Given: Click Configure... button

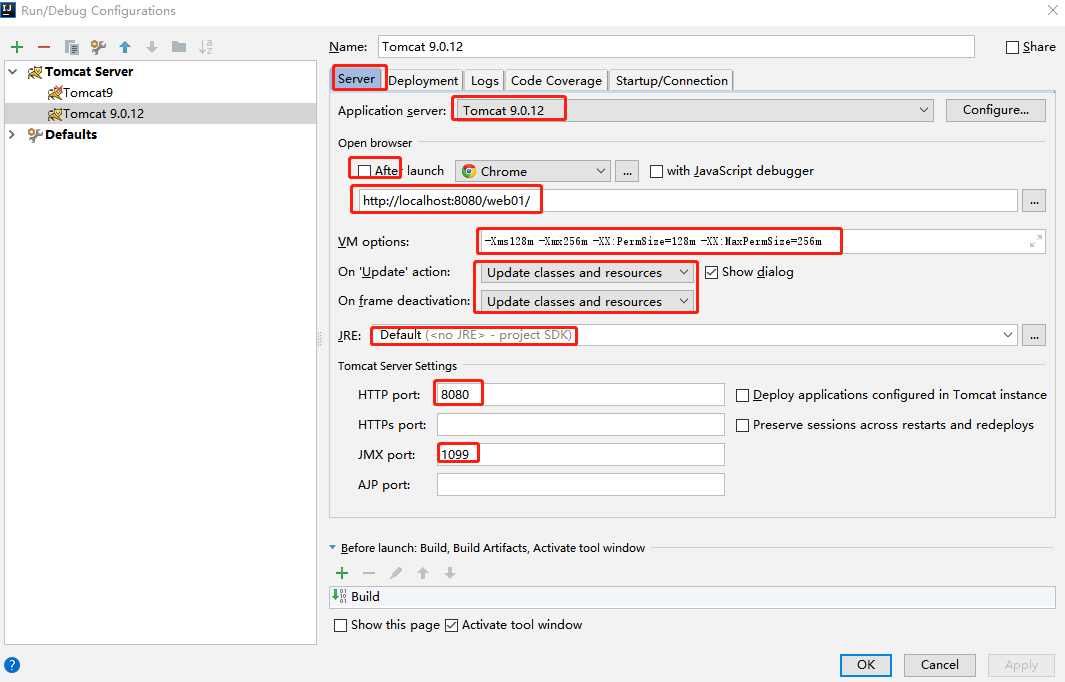Looking at the screenshot, I should click(996, 110).
